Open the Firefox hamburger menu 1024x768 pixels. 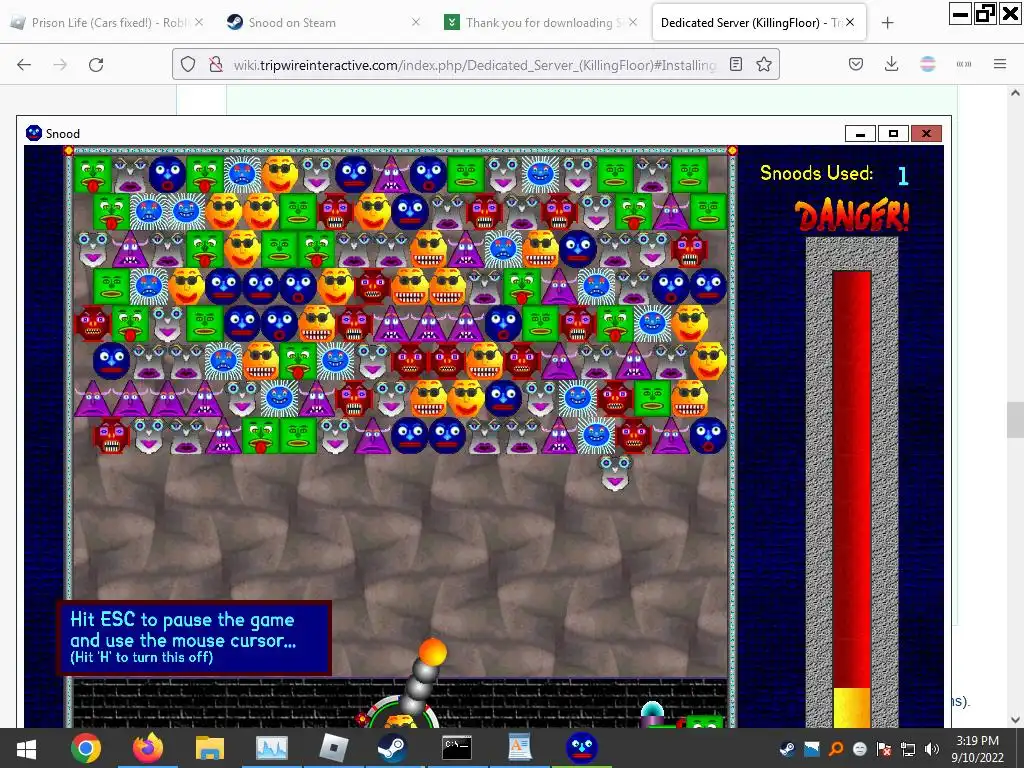click(1000, 65)
